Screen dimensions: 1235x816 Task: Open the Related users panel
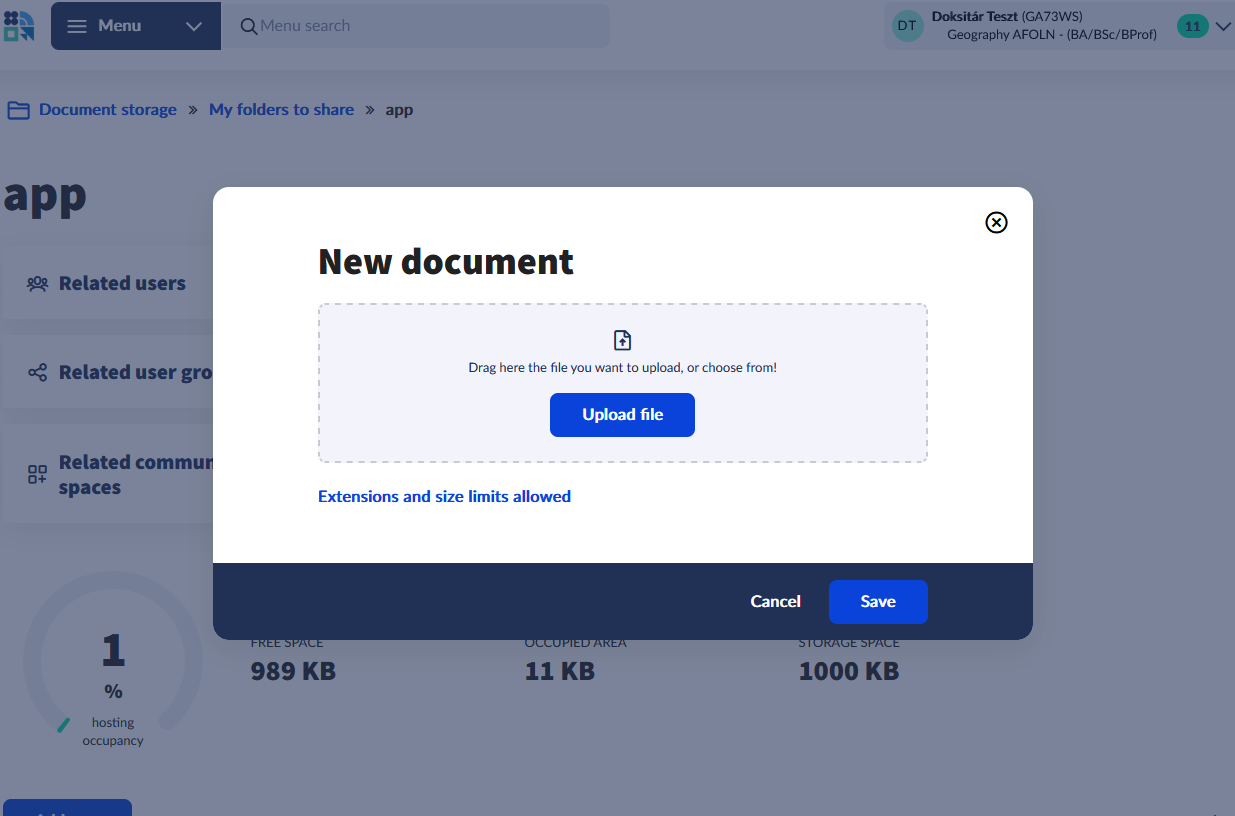108,283
